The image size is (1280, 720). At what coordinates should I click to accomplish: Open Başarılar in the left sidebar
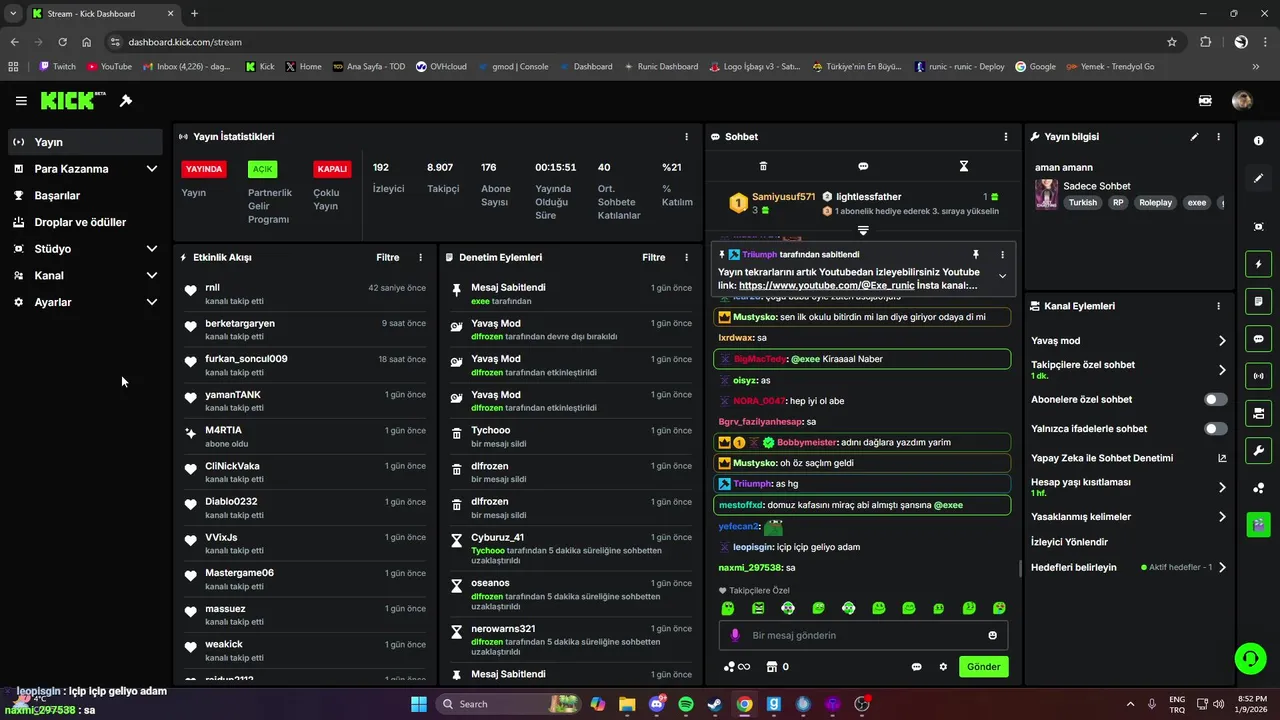(x=85, y=195)
